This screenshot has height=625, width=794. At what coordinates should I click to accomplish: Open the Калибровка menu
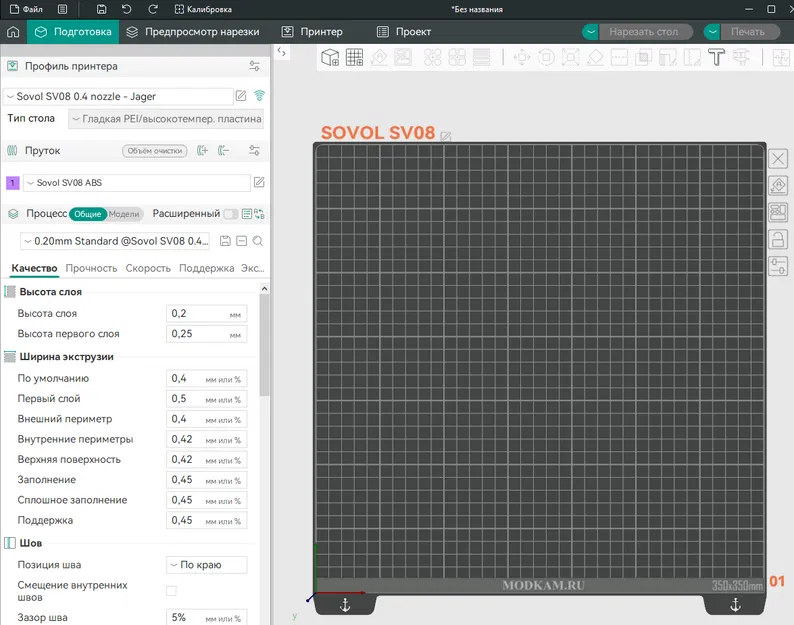(x=203, y=9)
